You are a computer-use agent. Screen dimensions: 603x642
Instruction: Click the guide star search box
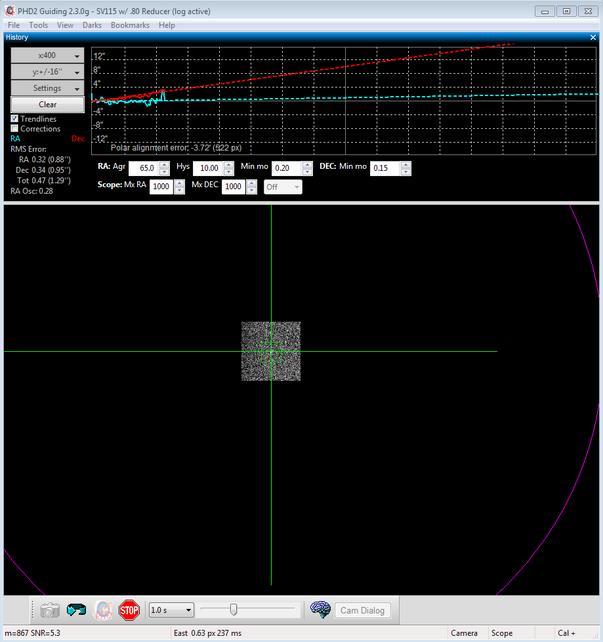point(271,352)
